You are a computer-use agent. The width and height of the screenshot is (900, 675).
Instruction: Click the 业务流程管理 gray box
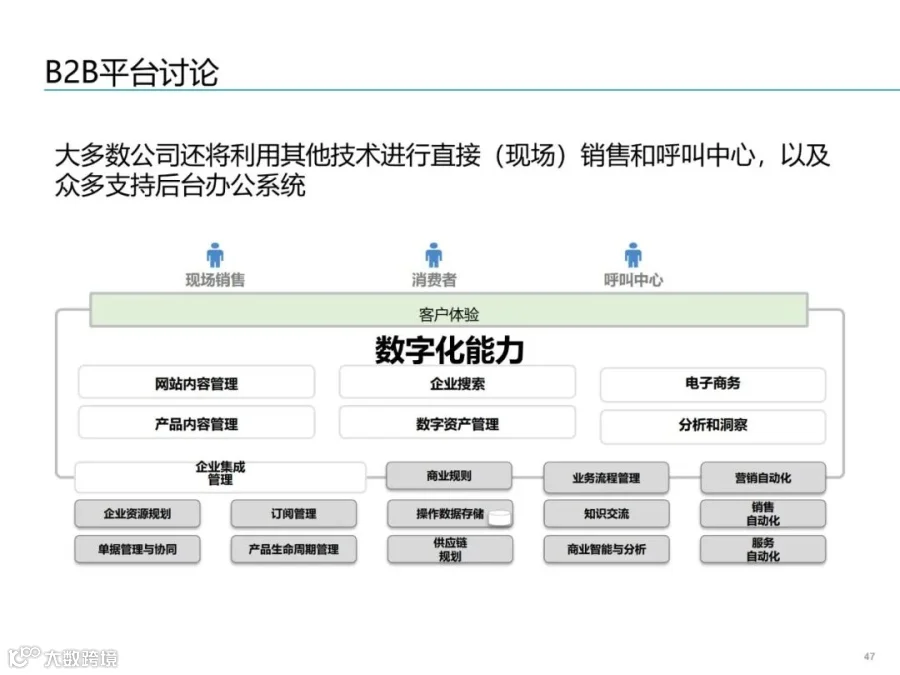[606, 478]
